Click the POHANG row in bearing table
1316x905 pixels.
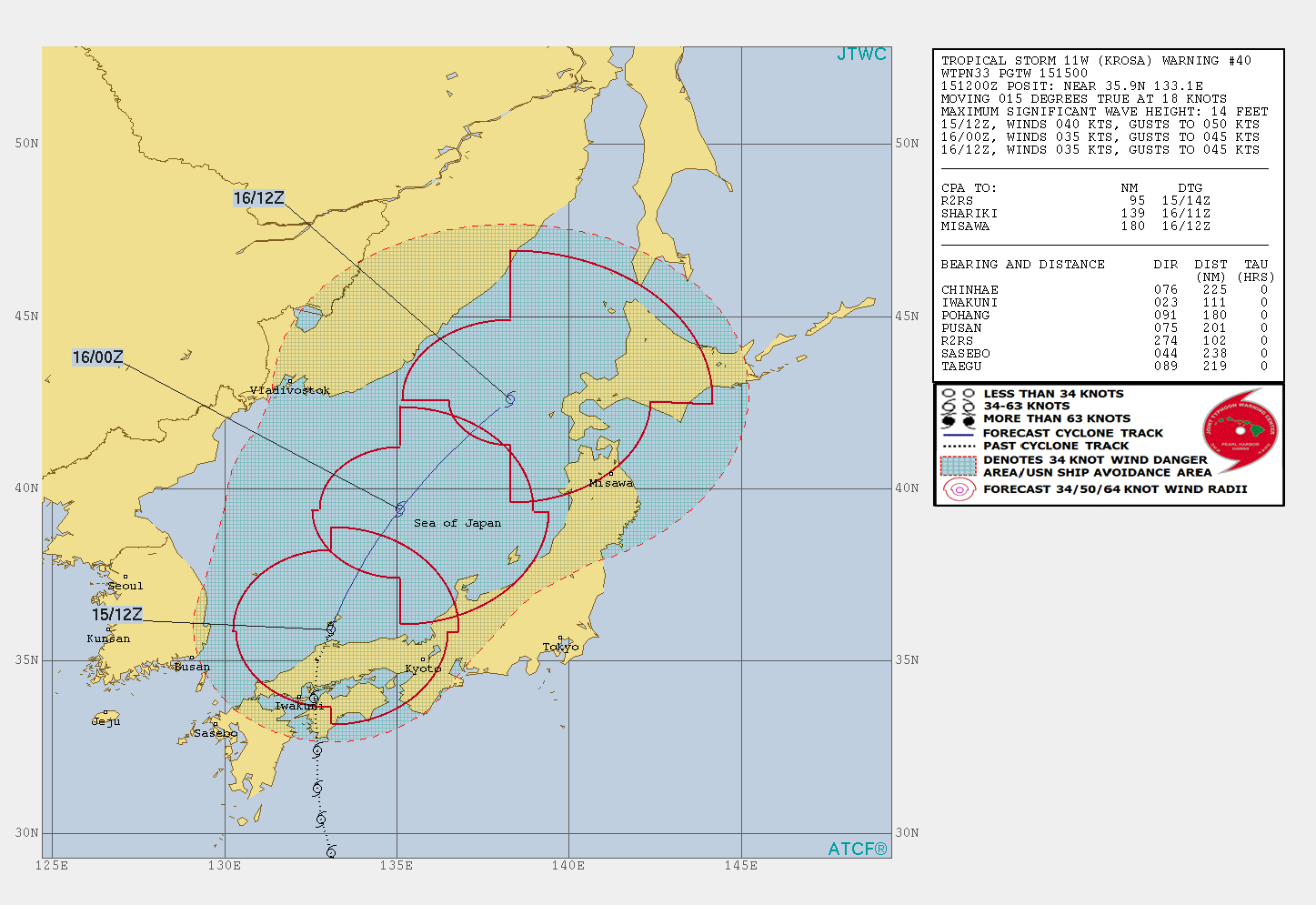[1104, 316]
